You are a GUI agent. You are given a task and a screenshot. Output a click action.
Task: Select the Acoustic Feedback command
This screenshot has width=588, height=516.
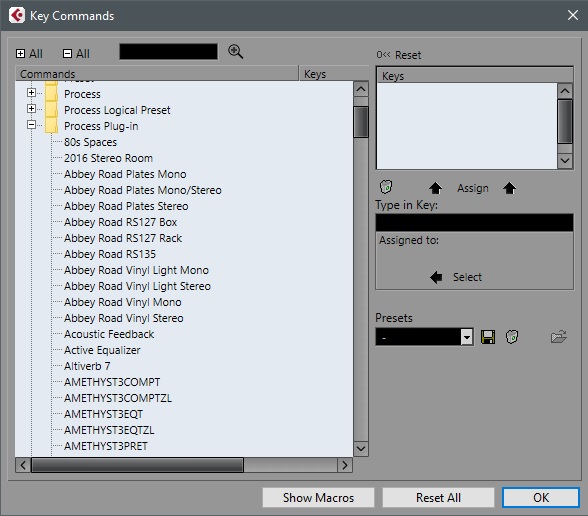[x=109, y=334]
